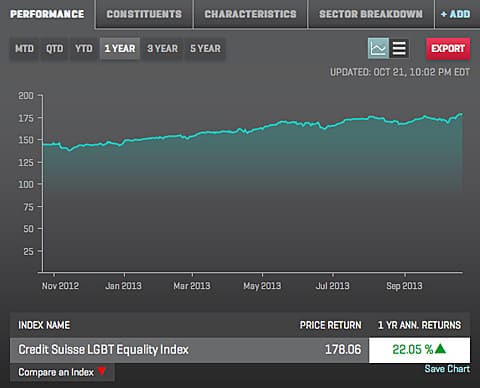This screenshot has height=388, width=480.
Task: Click the 100 y-axis label
Action: point(26,184)
